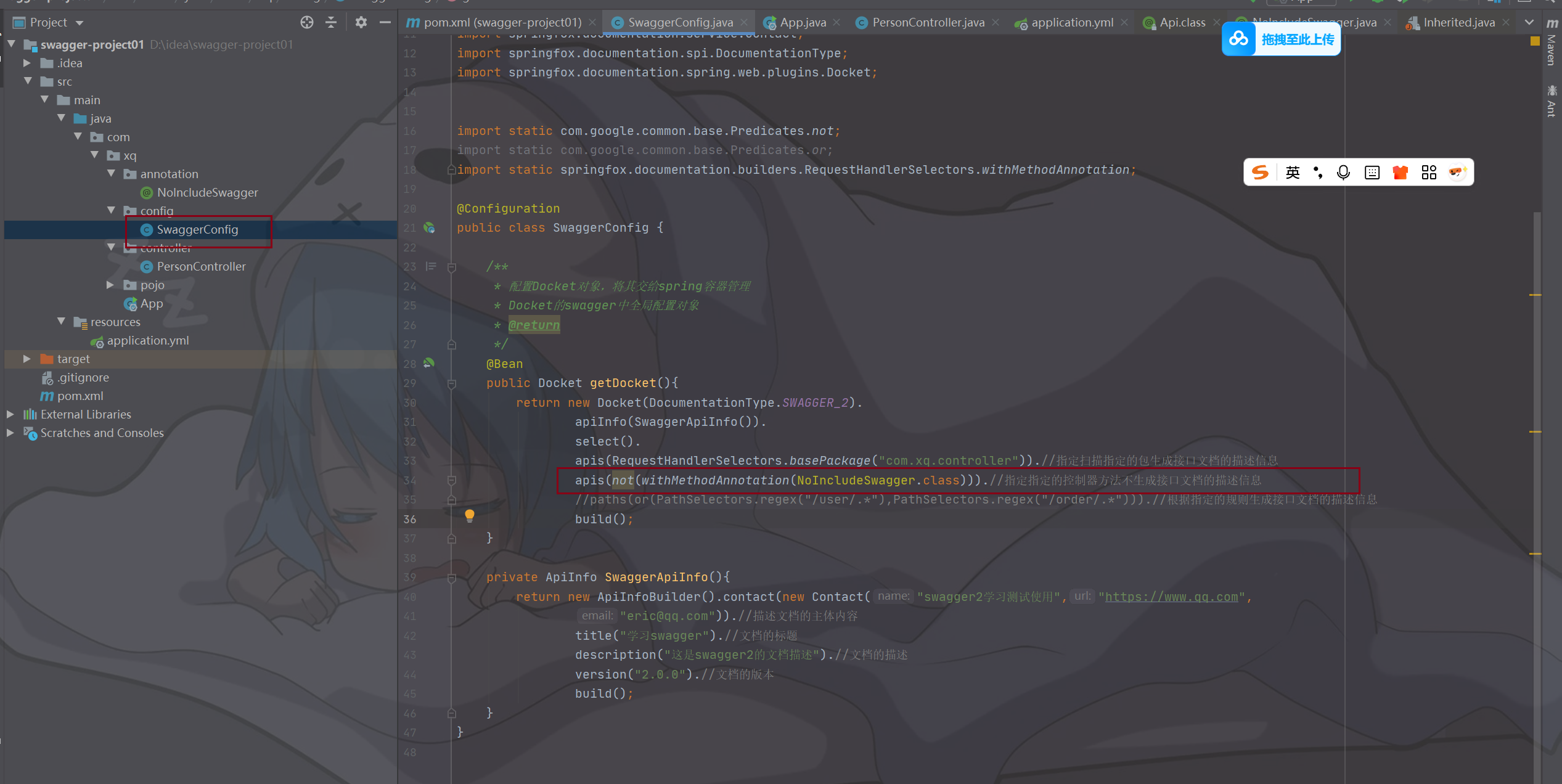Click the Spring bean gutter icon at line 28
1562x784 pixels.
(429, 364)
